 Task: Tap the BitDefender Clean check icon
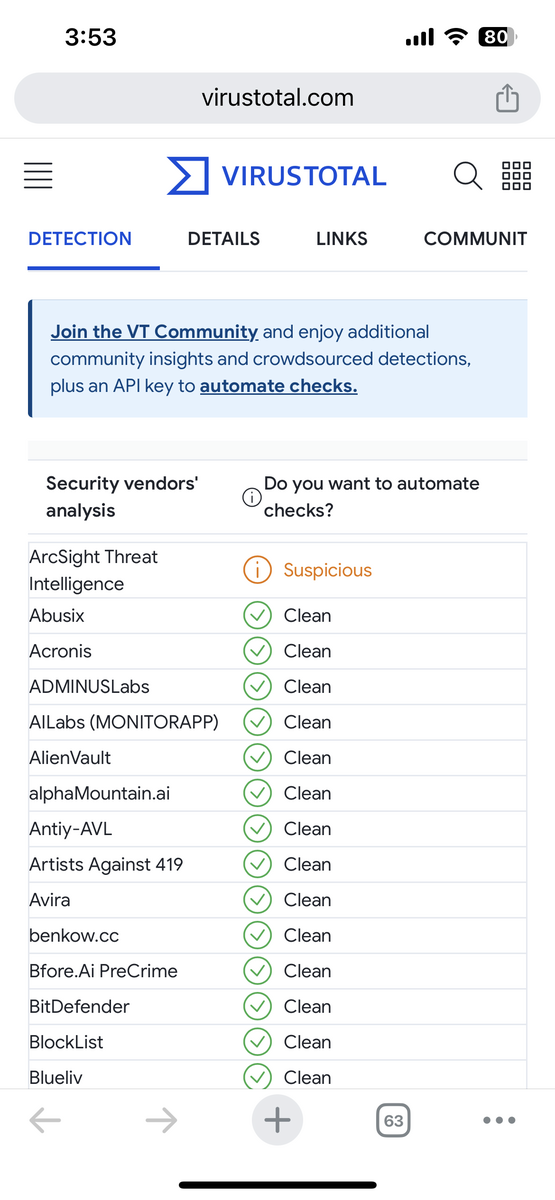258,1006
